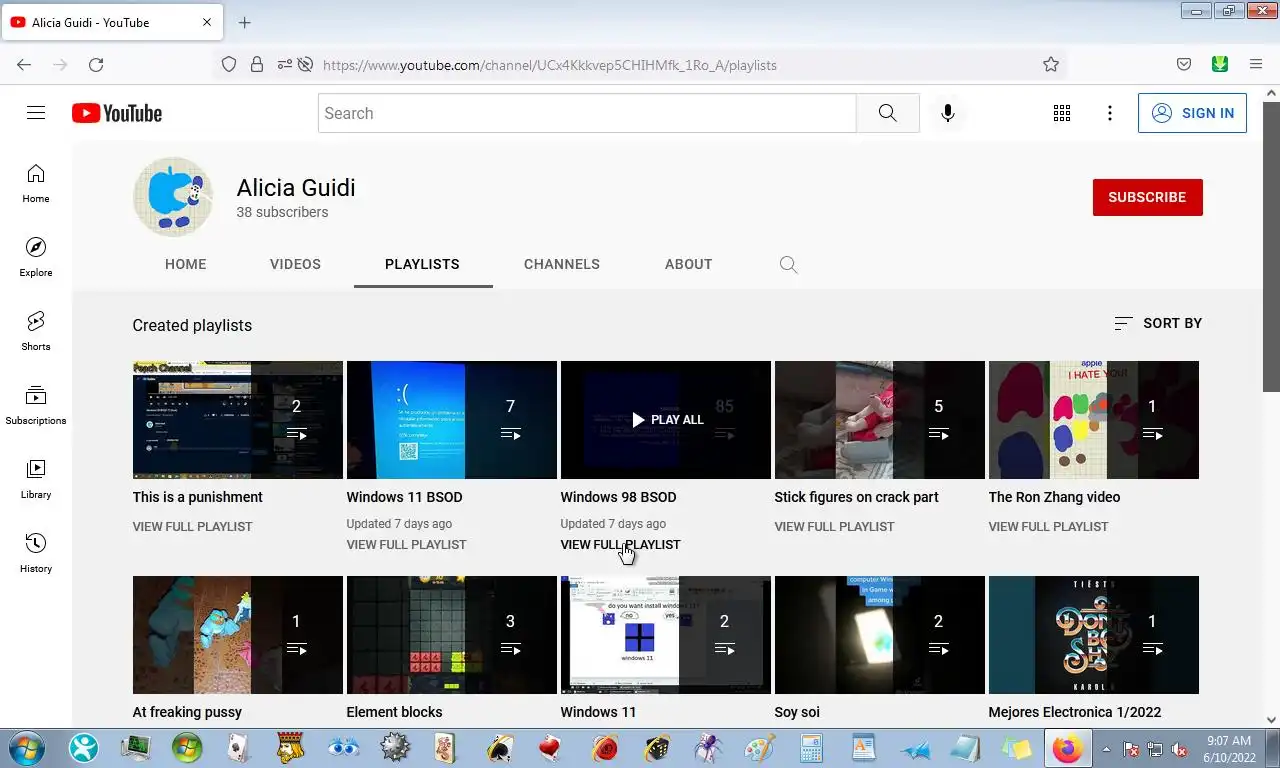Switch to the ABOUT channel tab

point(689,264)
